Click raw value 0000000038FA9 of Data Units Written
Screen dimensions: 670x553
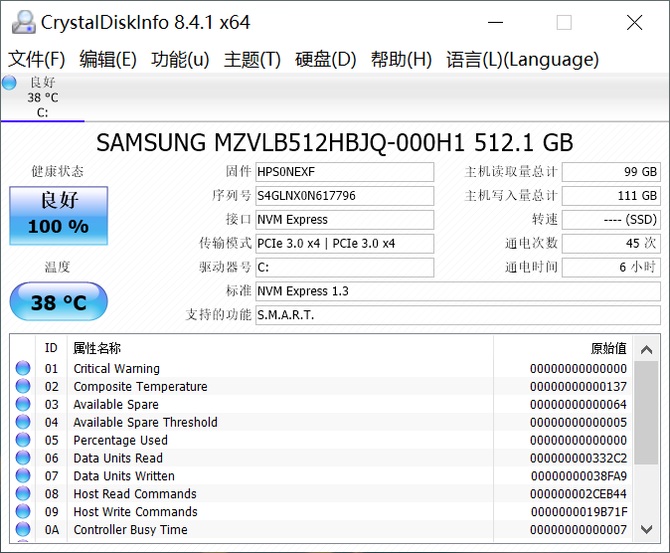point(579,476)
